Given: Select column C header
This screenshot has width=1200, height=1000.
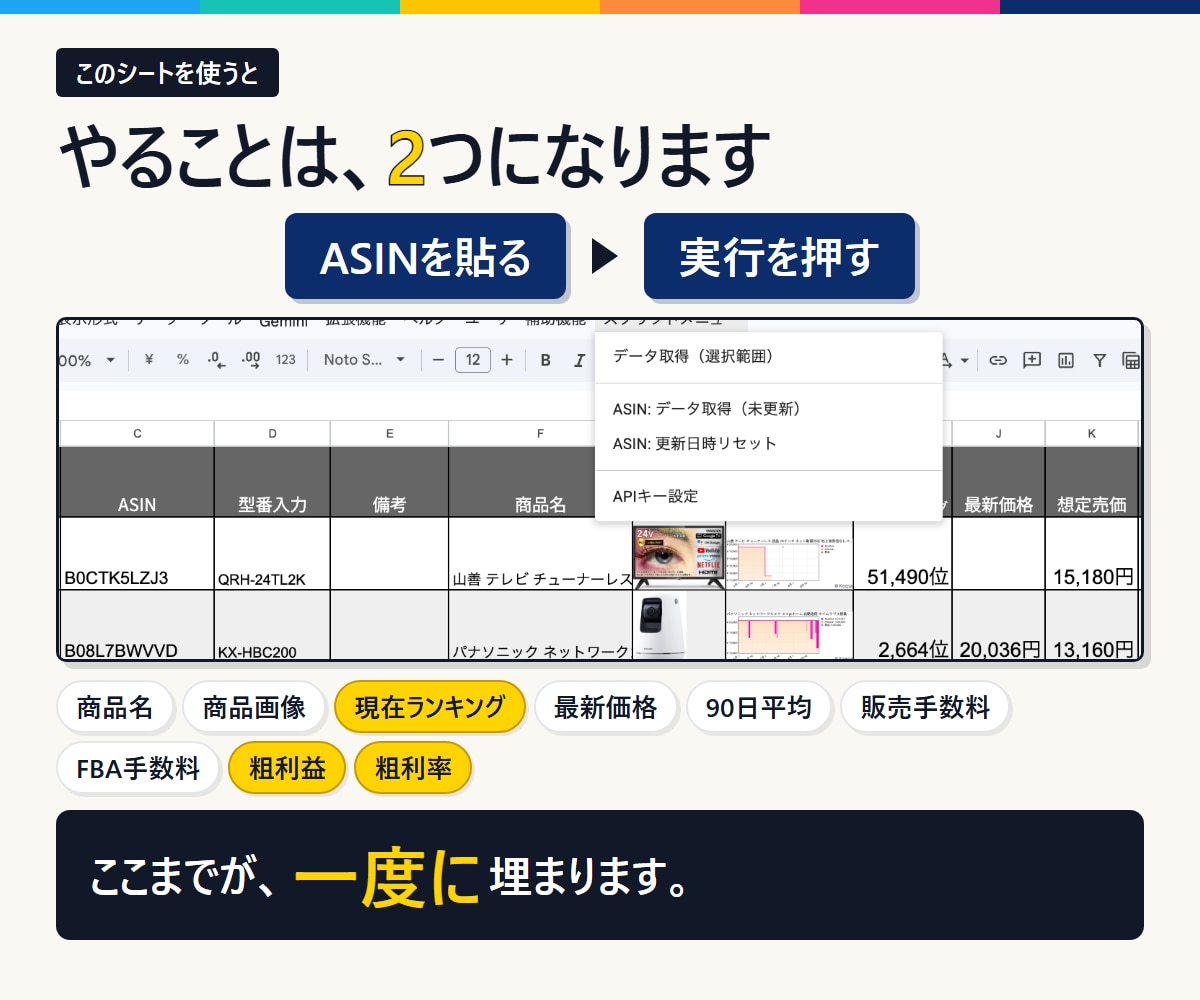Looking at the screenshot, I should [x=137, y=433].
